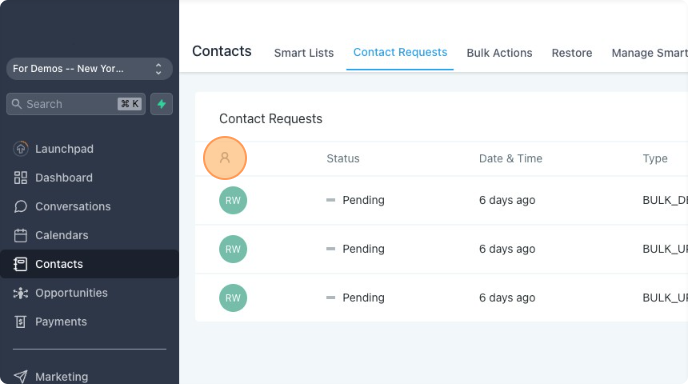Open the last Pending request row

[x=441, y=298]
